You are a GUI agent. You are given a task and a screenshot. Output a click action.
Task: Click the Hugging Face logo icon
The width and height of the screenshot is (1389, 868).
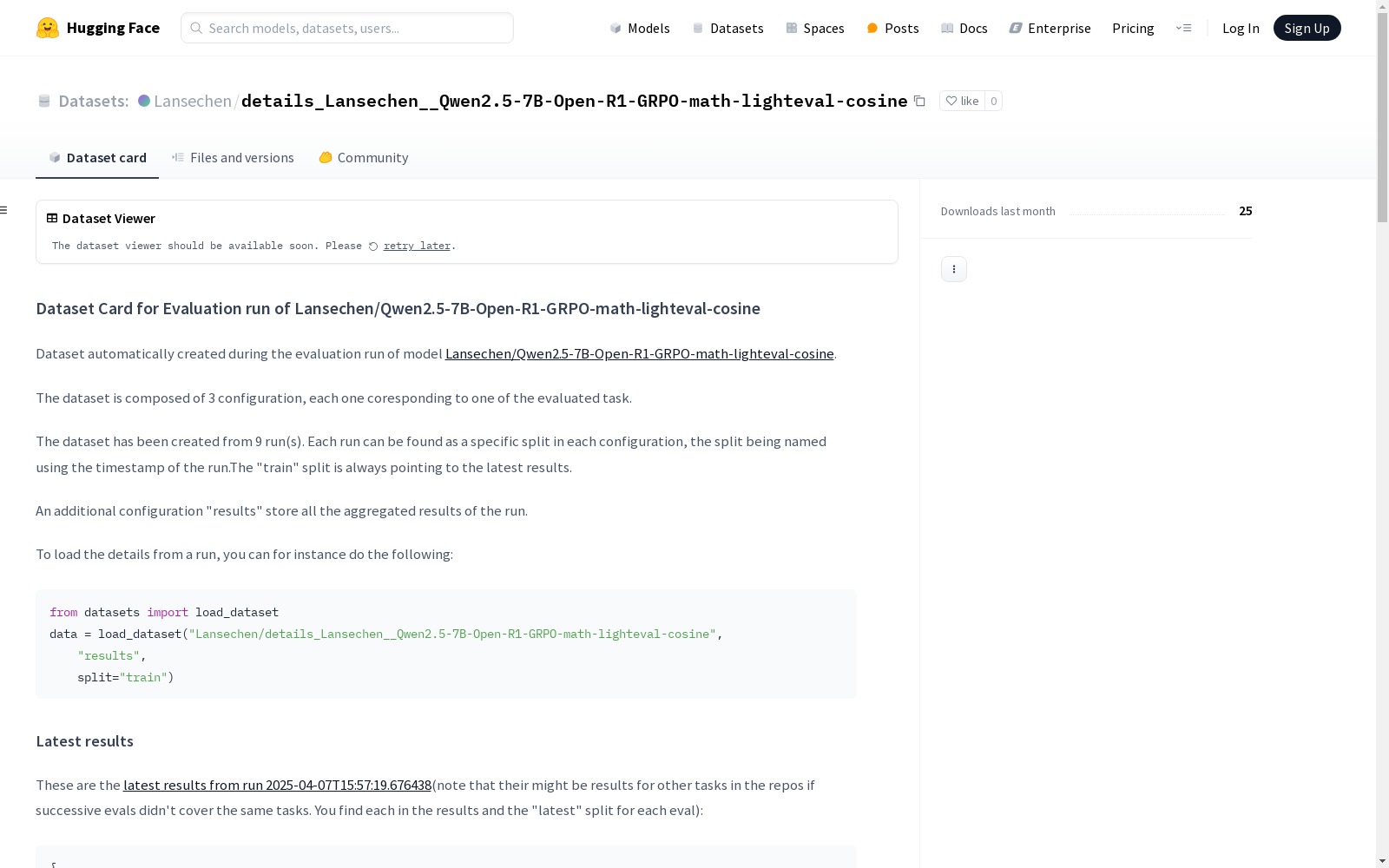48,28
